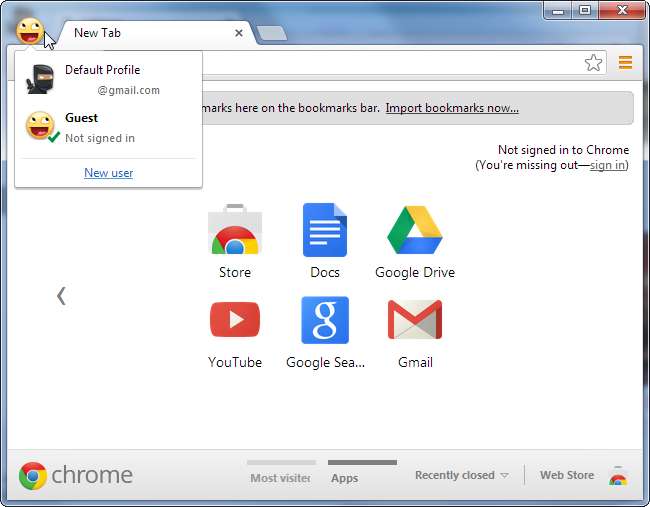Close the Chrome window

622,10
